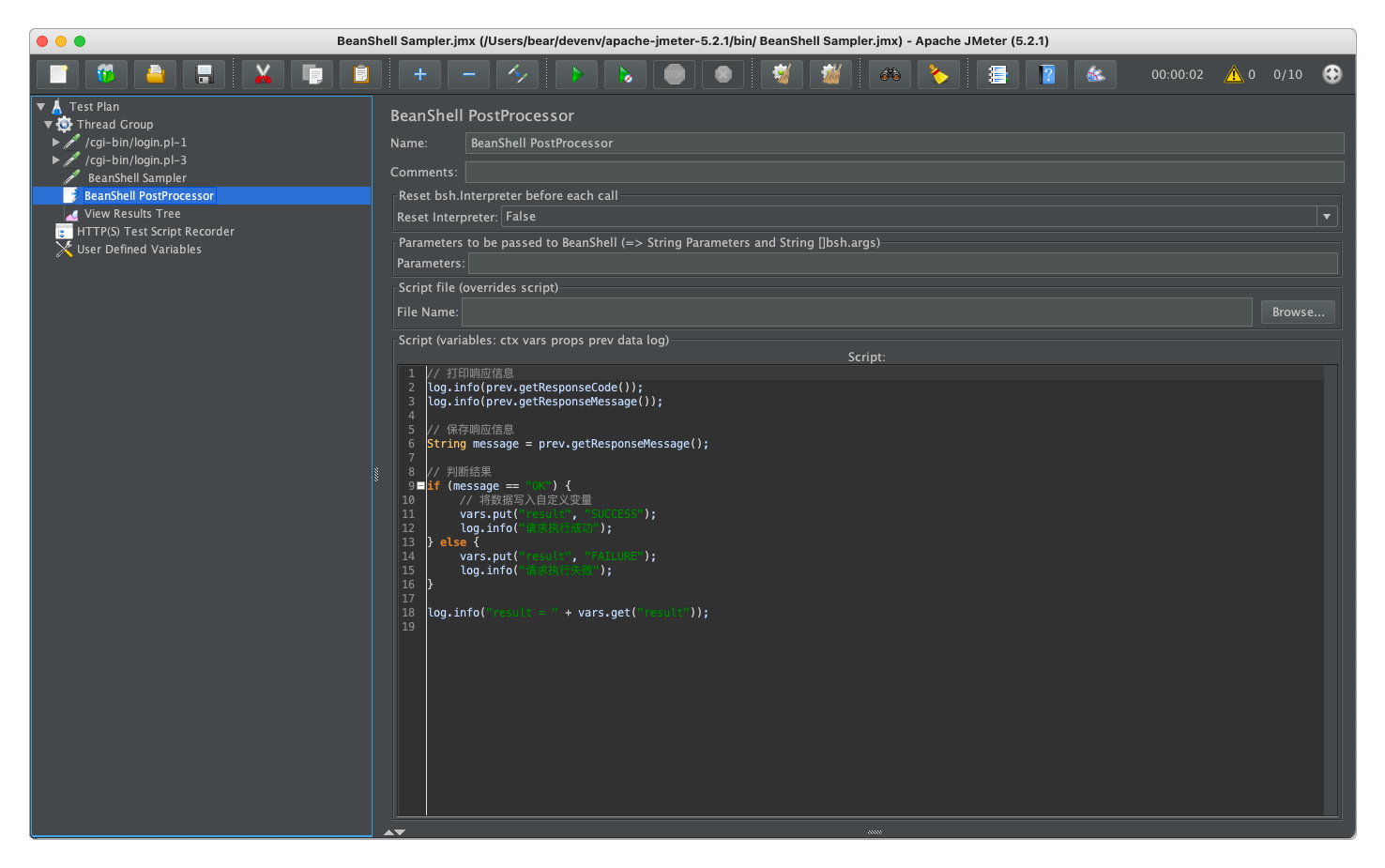
Task: Click the macOS green zoom window button
Action: click(x=80, y=41)
